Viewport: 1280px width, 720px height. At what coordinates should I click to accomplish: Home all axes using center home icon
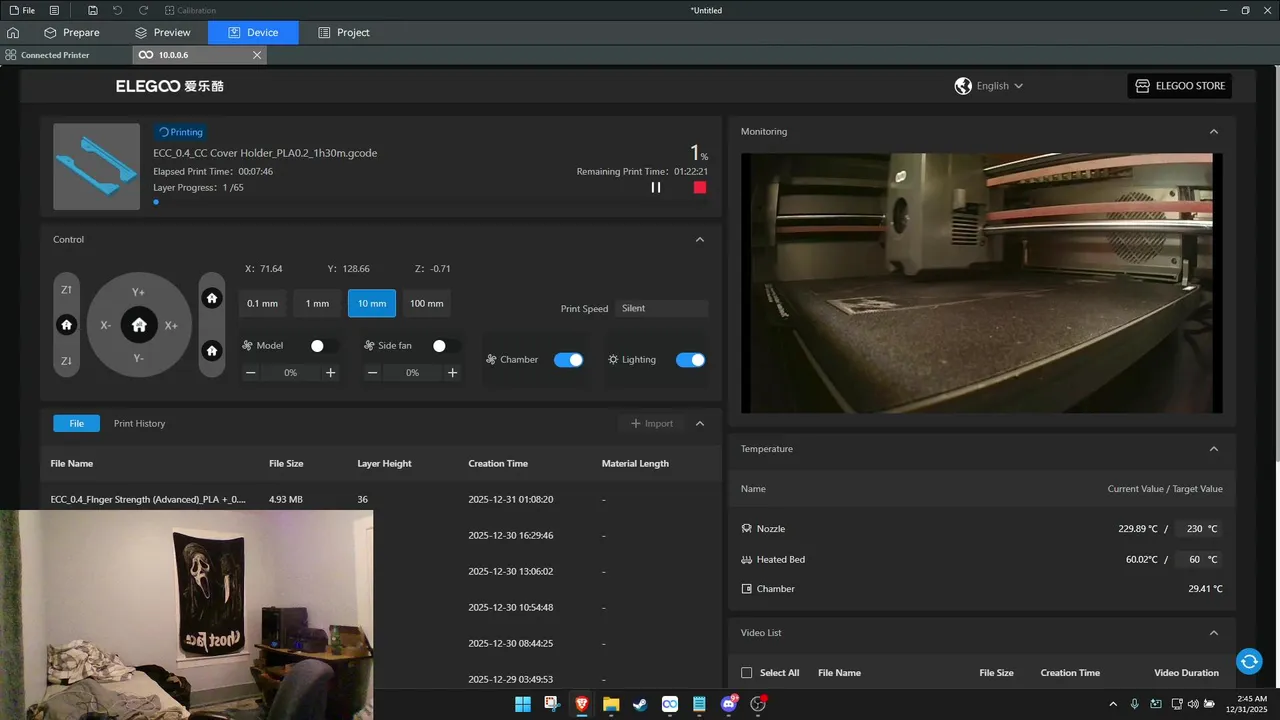click(139, 325)
